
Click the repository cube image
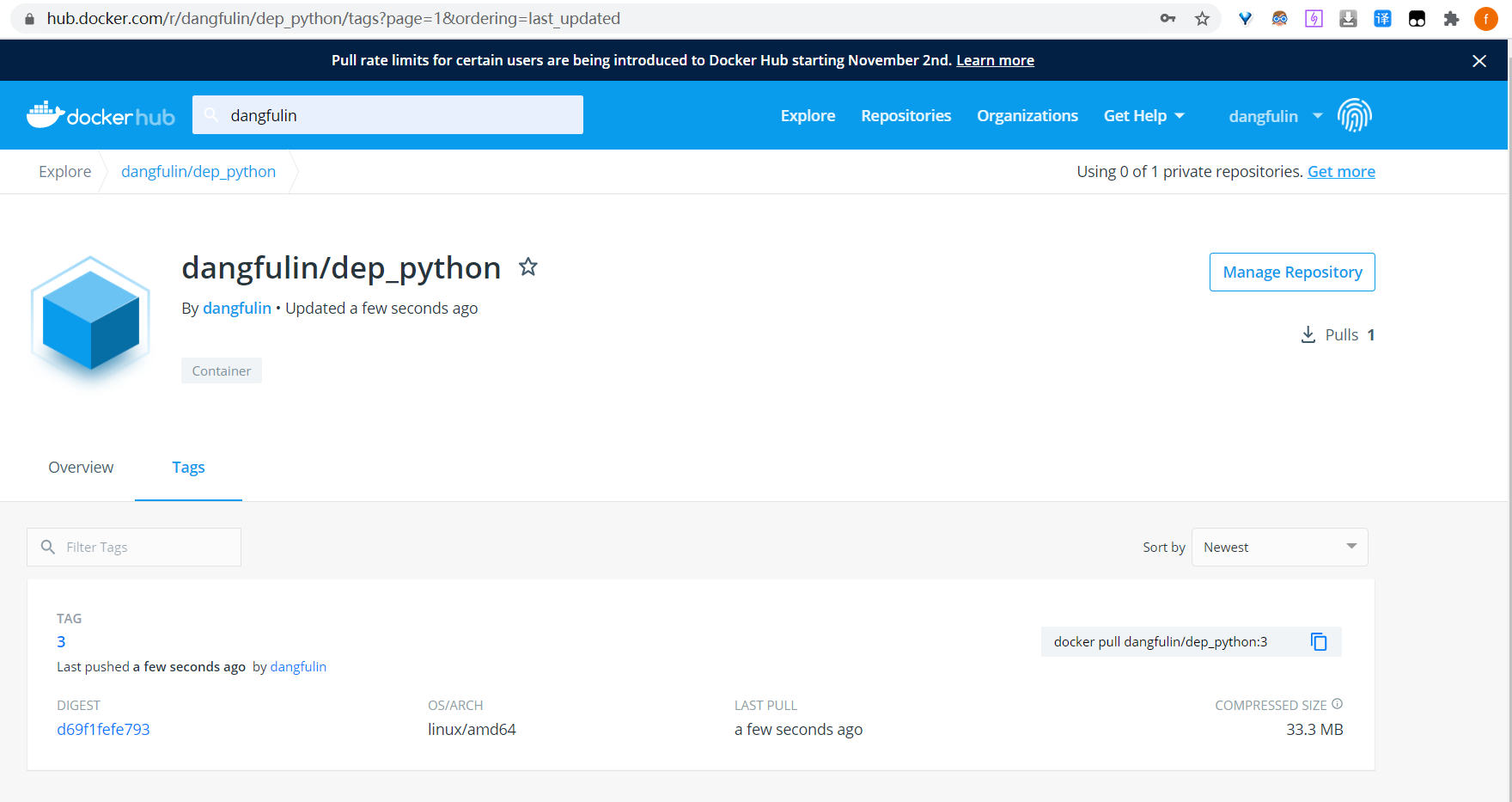coord(90,320)
